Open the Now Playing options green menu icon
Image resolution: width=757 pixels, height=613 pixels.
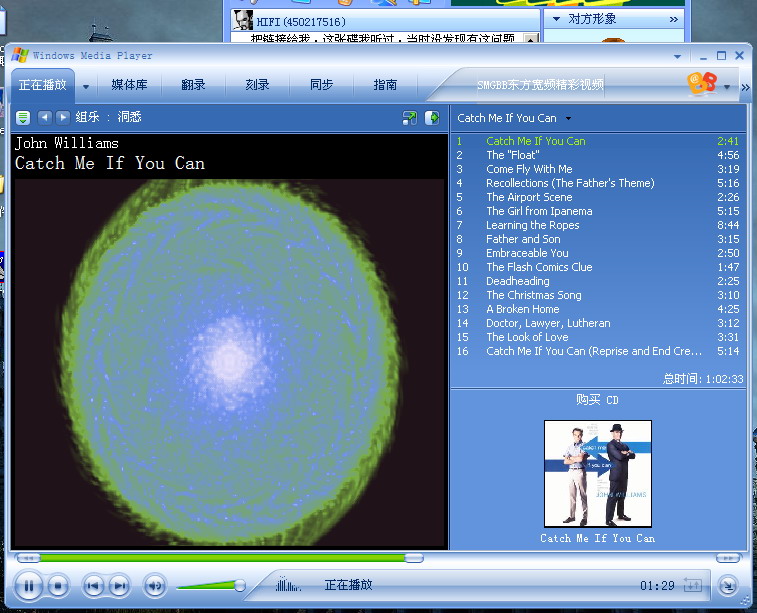click(23, 117)
